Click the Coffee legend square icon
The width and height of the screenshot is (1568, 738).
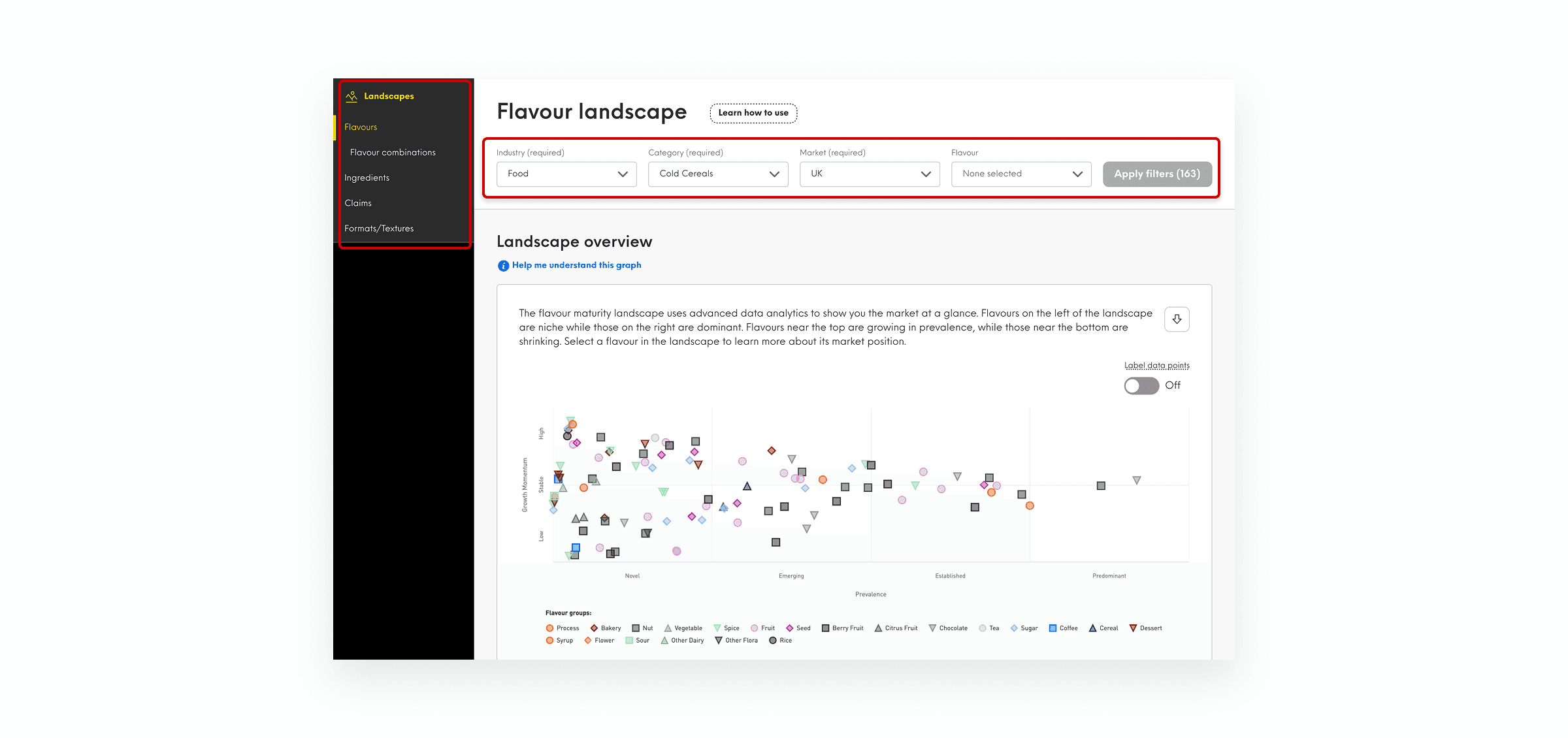pos(1053,628)
